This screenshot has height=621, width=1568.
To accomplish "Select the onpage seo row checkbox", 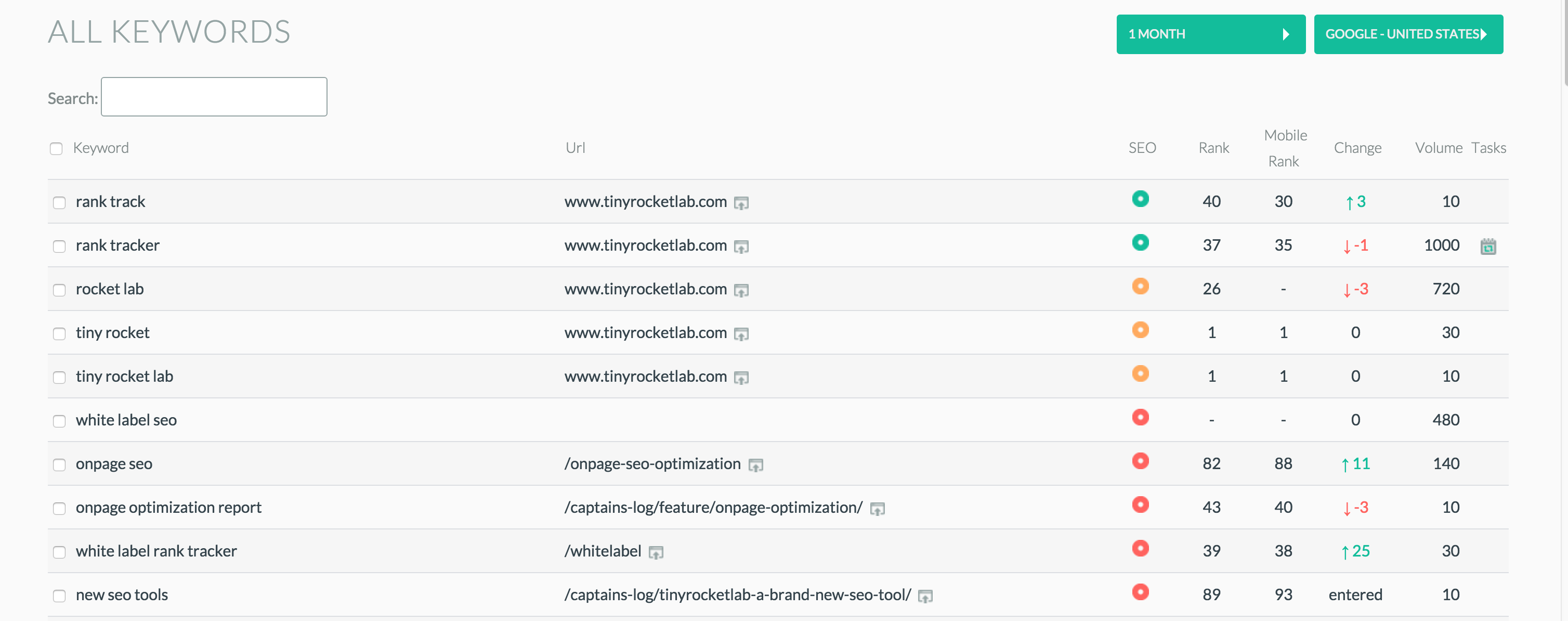I will tap(59, 465).
